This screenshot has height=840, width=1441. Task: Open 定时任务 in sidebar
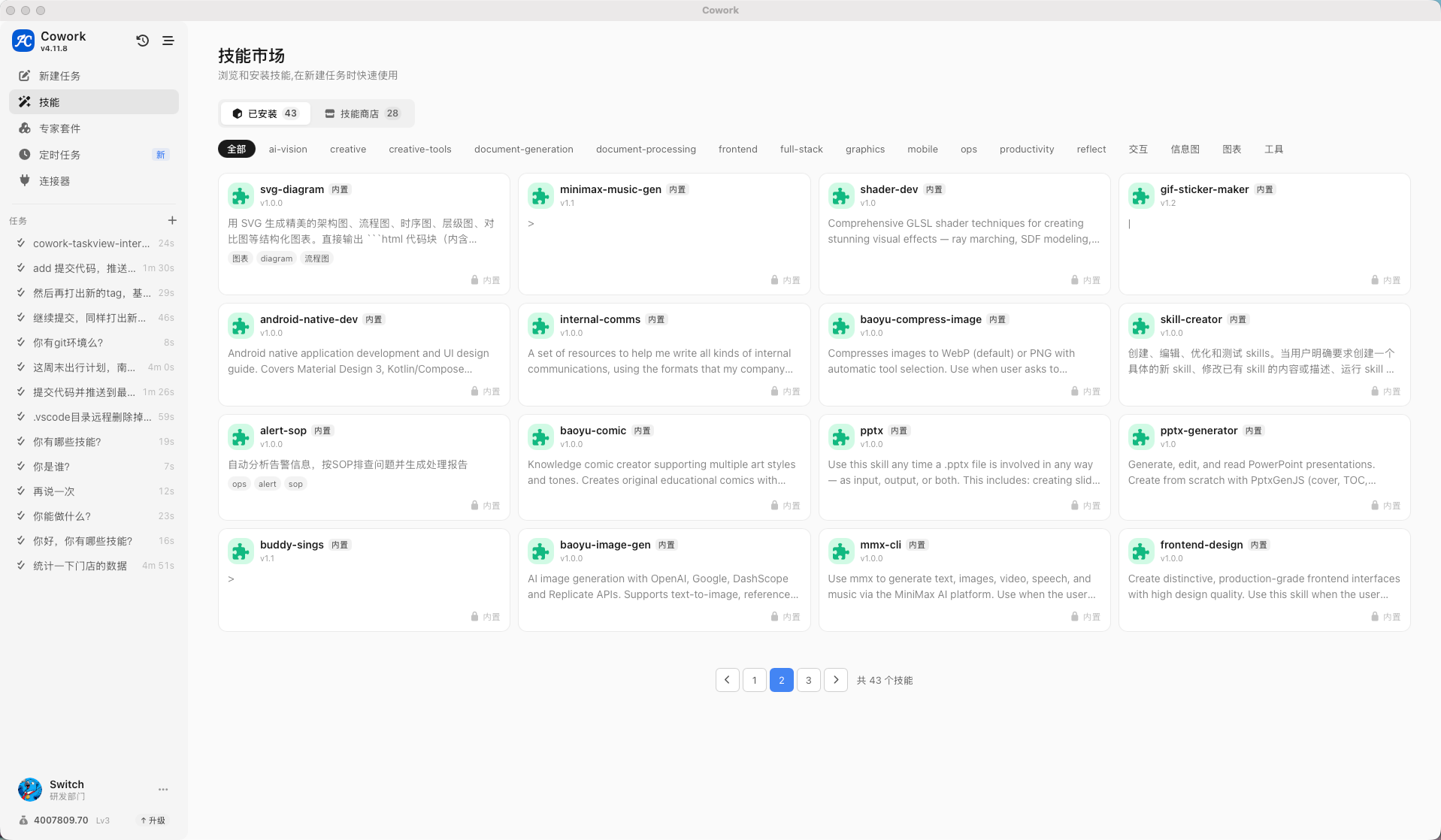(94, 155)
